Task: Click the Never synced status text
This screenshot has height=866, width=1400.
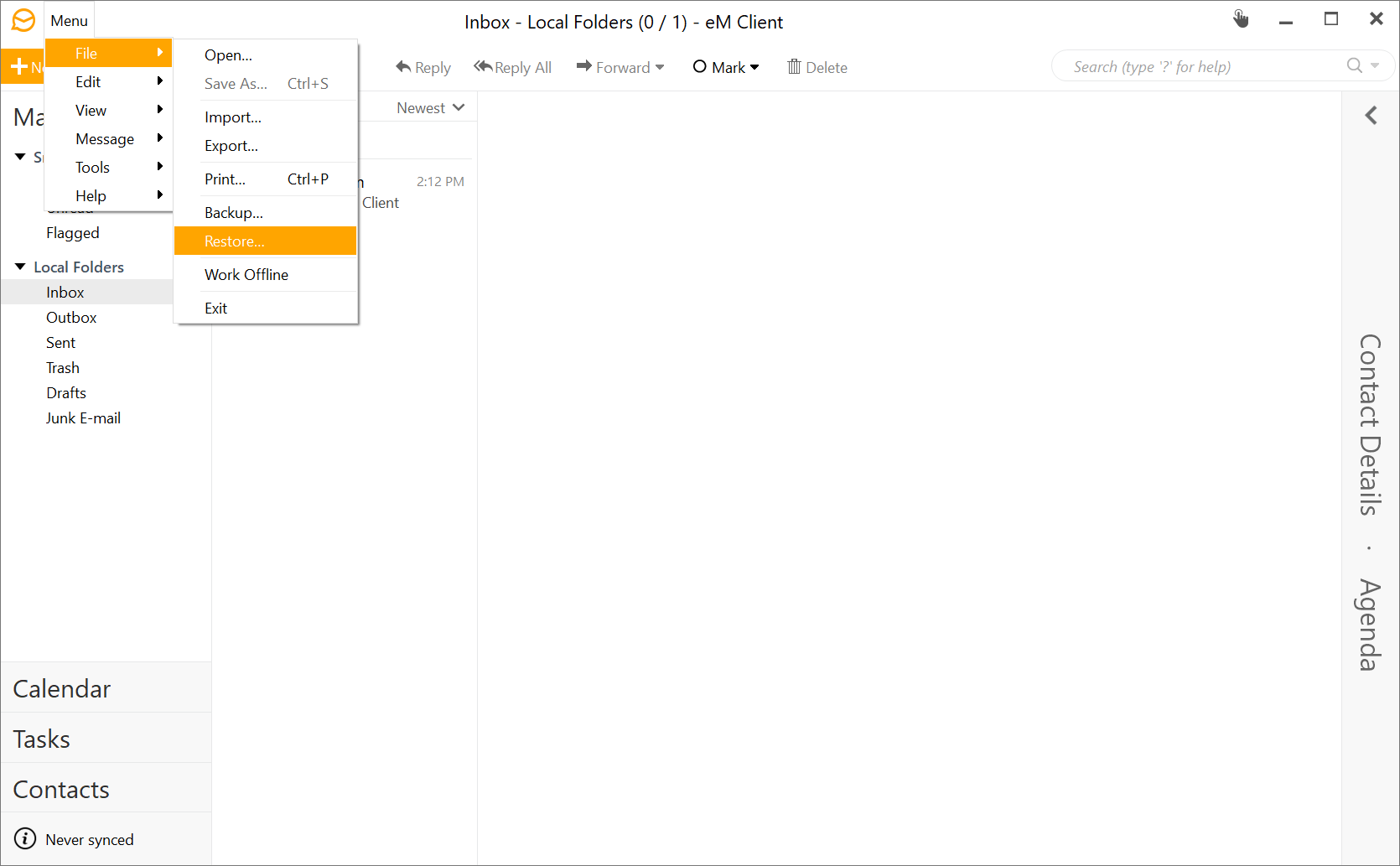Action: (x=90, y=839)
